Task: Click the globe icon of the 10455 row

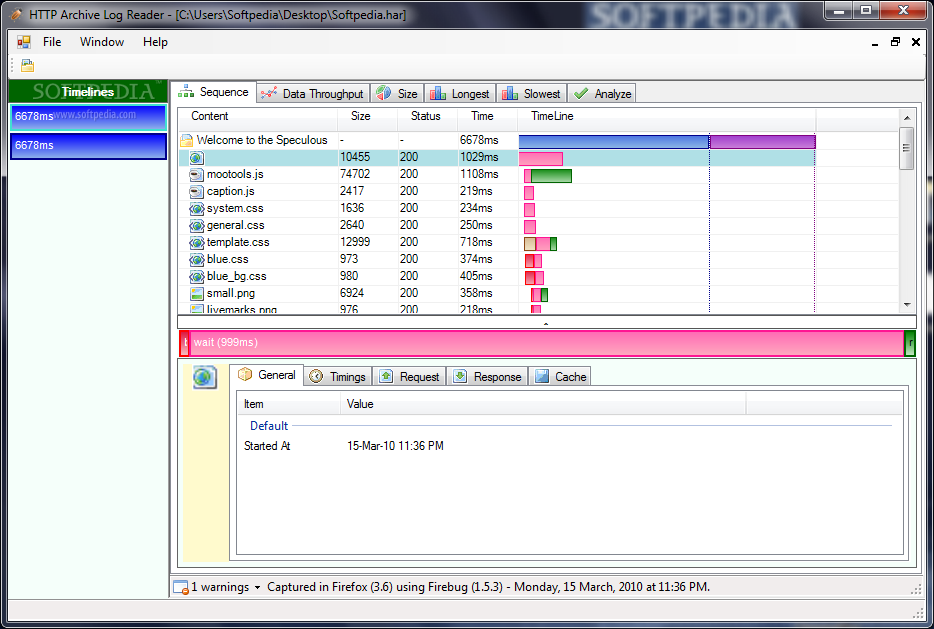Action: point(197,158)
